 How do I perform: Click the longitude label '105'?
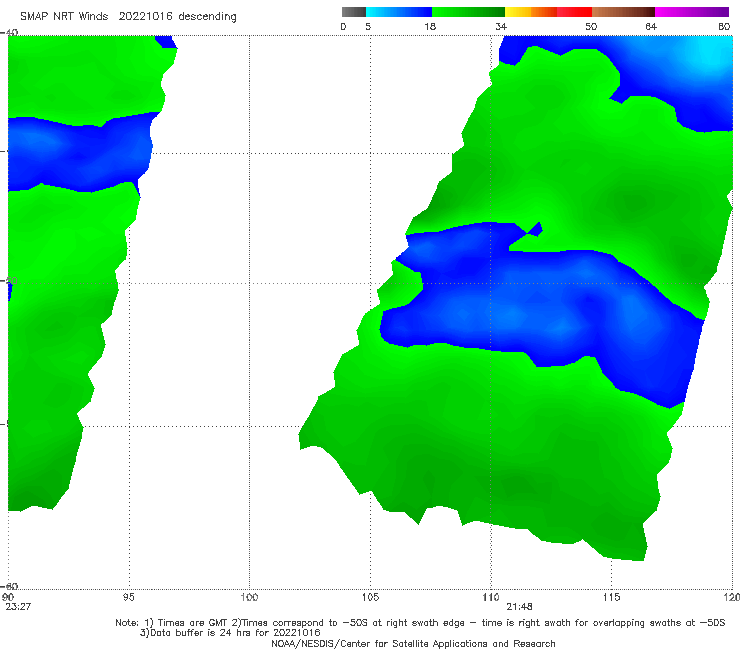(x=370, y=598)
